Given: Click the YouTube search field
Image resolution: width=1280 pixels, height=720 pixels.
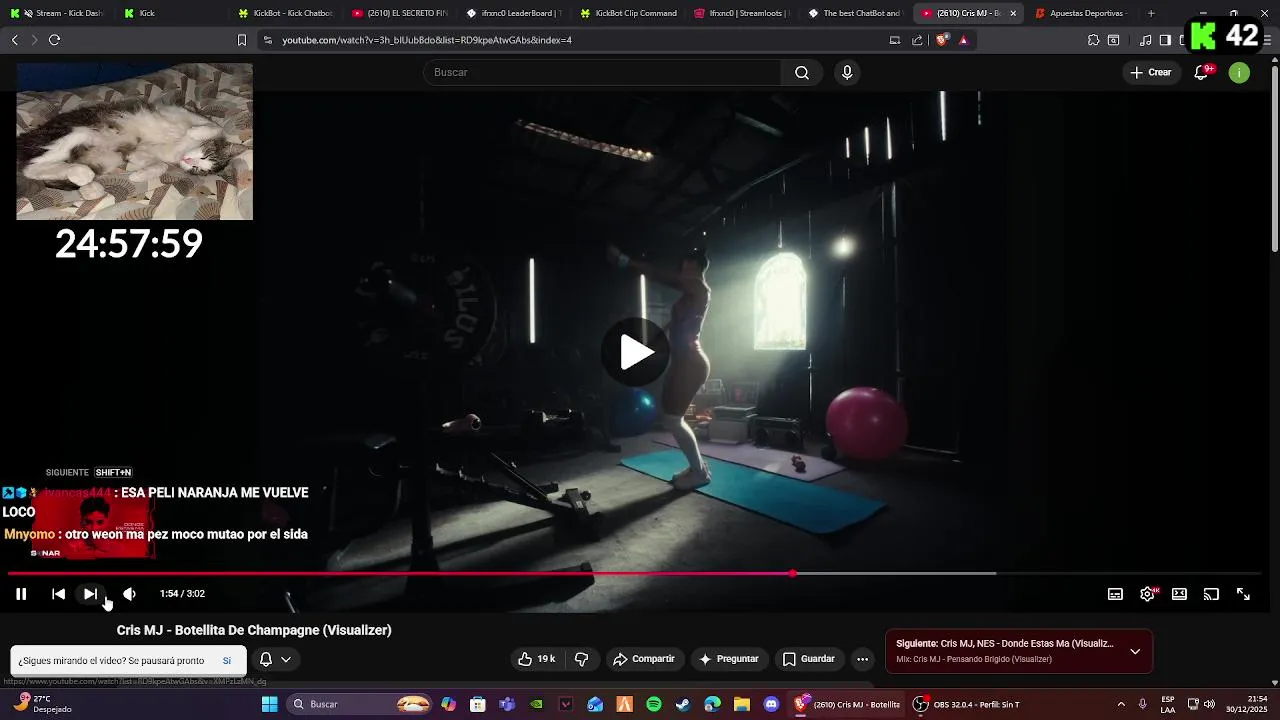Looking at the screenshot, I should click(601, 72).
